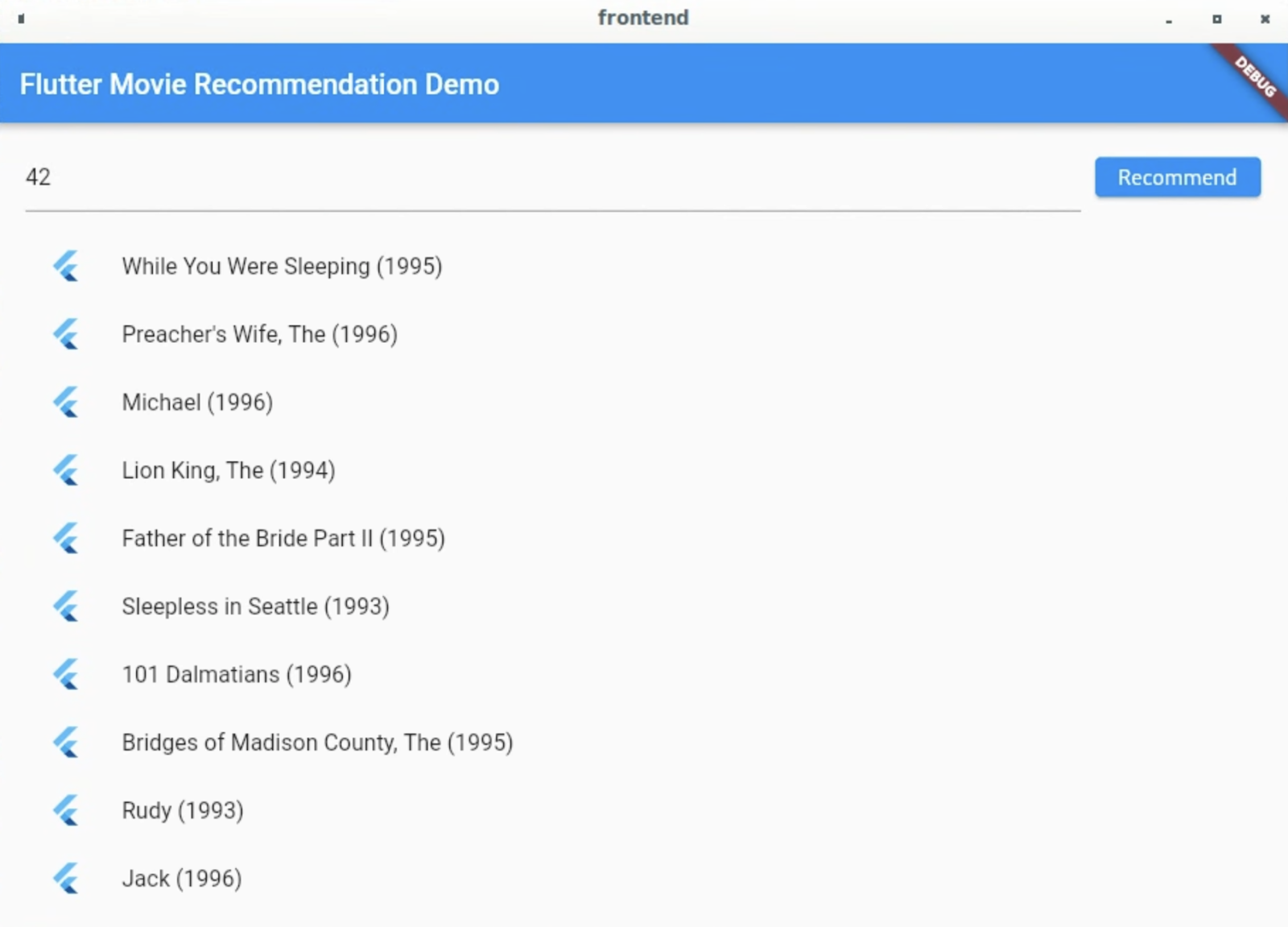1288x927 pixels.
Task: Select the Lion King, The (1994) entry
Action: (228, 470)
